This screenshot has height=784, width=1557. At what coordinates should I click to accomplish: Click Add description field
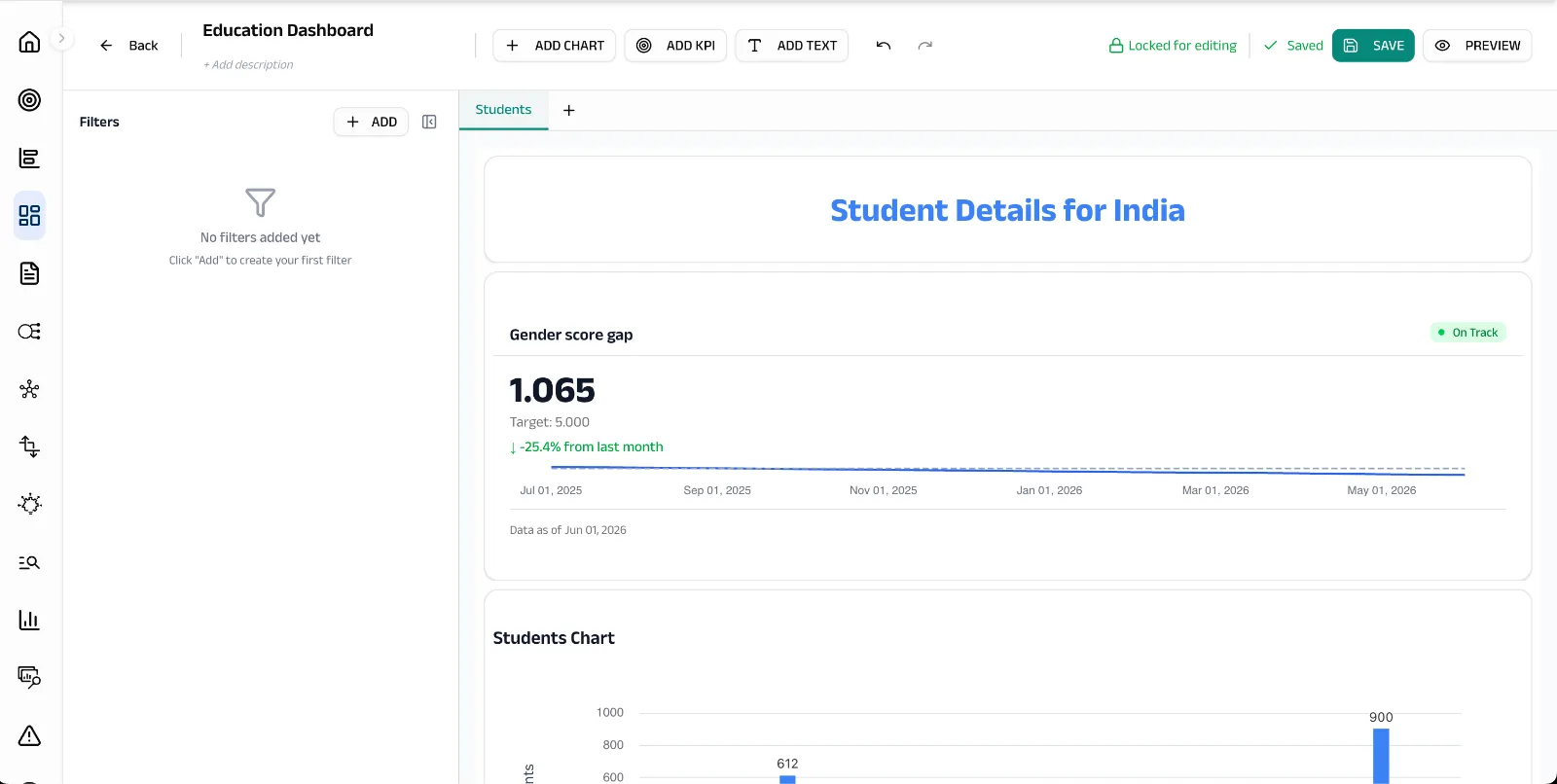coord(248,65)
